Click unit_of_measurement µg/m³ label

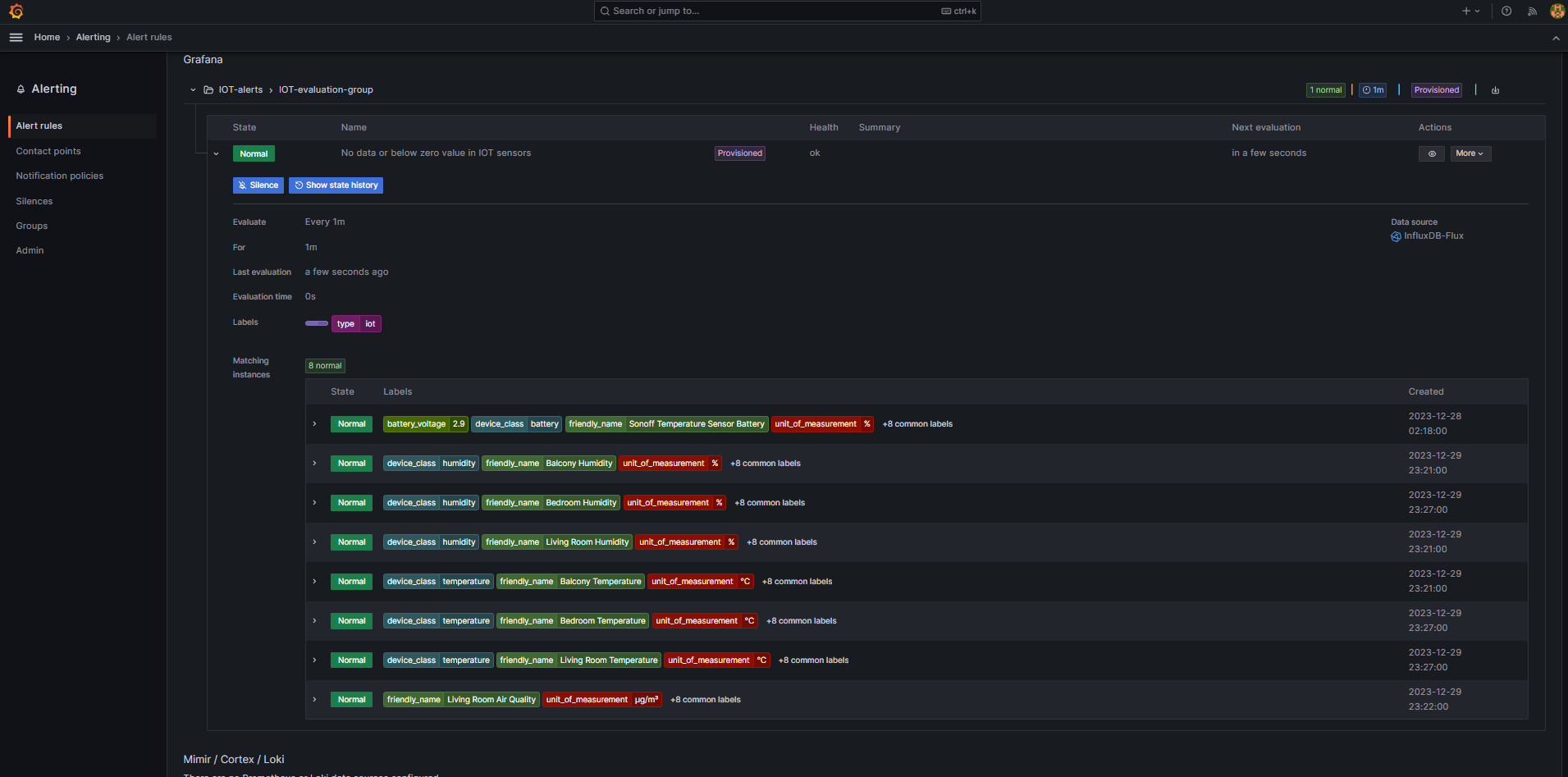tap(602, 700)
